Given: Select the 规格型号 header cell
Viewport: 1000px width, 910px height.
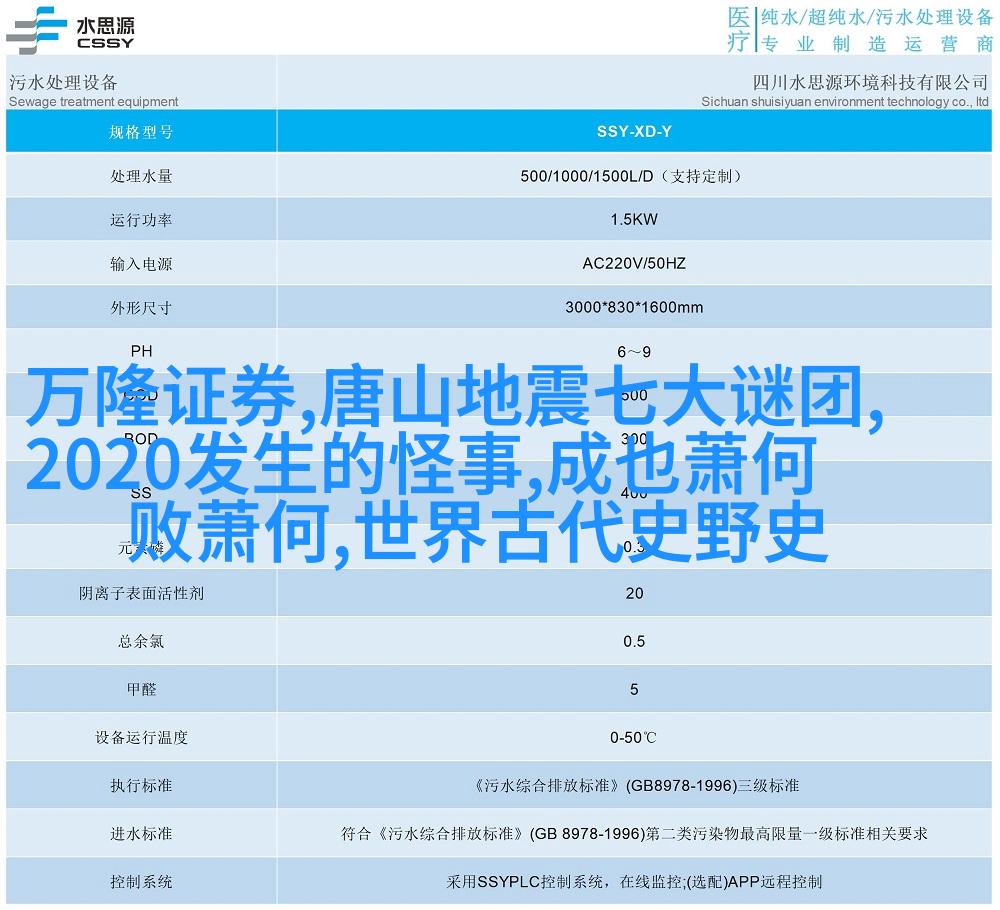Looking at the screenshot, I should click(141, 132).
